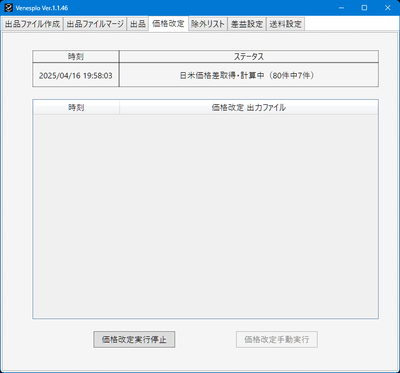This screenshot has height=373, width=400.
Task: Go to the 除外リスト tab
Action: pyautogui.click(x=208, y=24)
